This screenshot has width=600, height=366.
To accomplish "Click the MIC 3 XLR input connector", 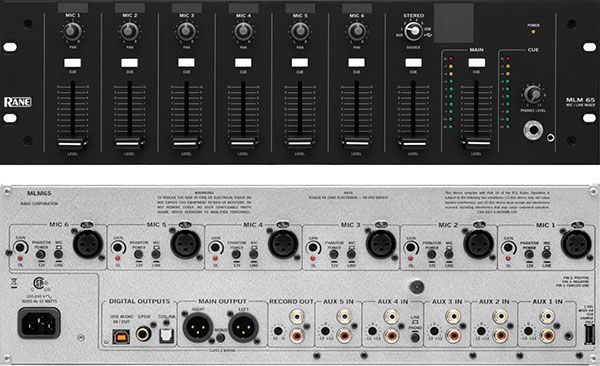I will pos(381,244).
